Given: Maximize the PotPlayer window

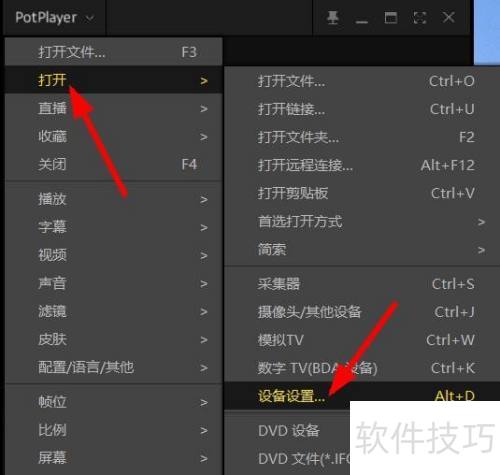Looking at the screenshot, I should click(x=391, y=17).
